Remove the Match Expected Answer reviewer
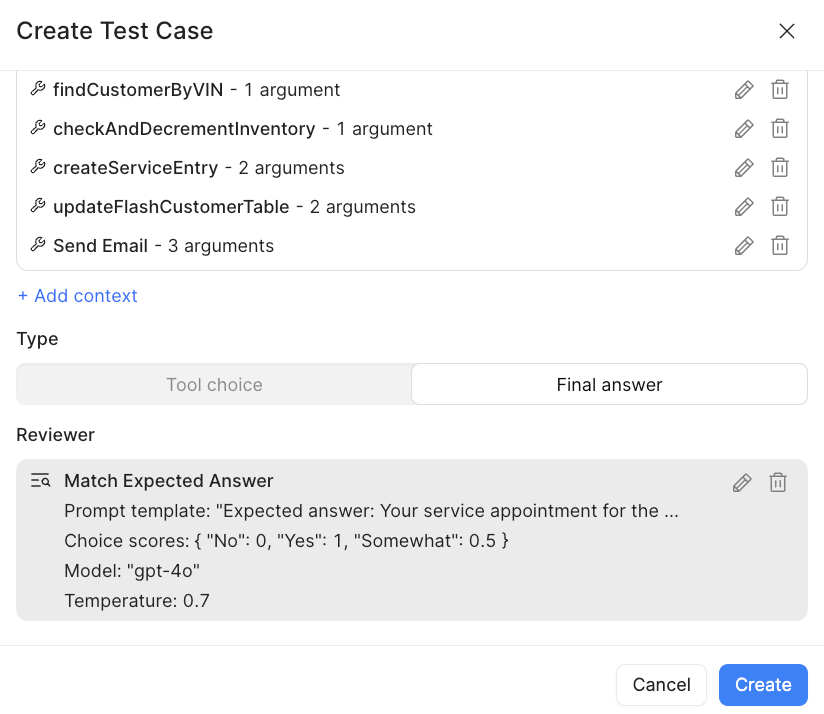The height and width of the screenshot is (714, 824). click(777, 483)
